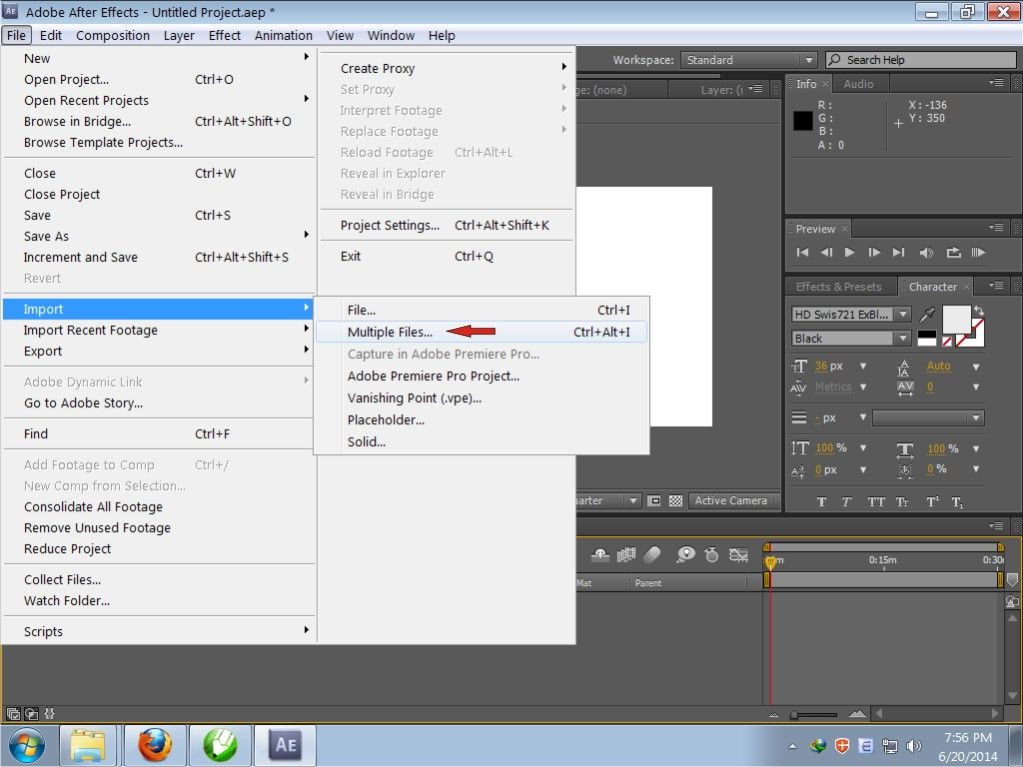Click the Play button in Preview panel
The height and width of the screenshot is (767, 1023).
[849, 252]
